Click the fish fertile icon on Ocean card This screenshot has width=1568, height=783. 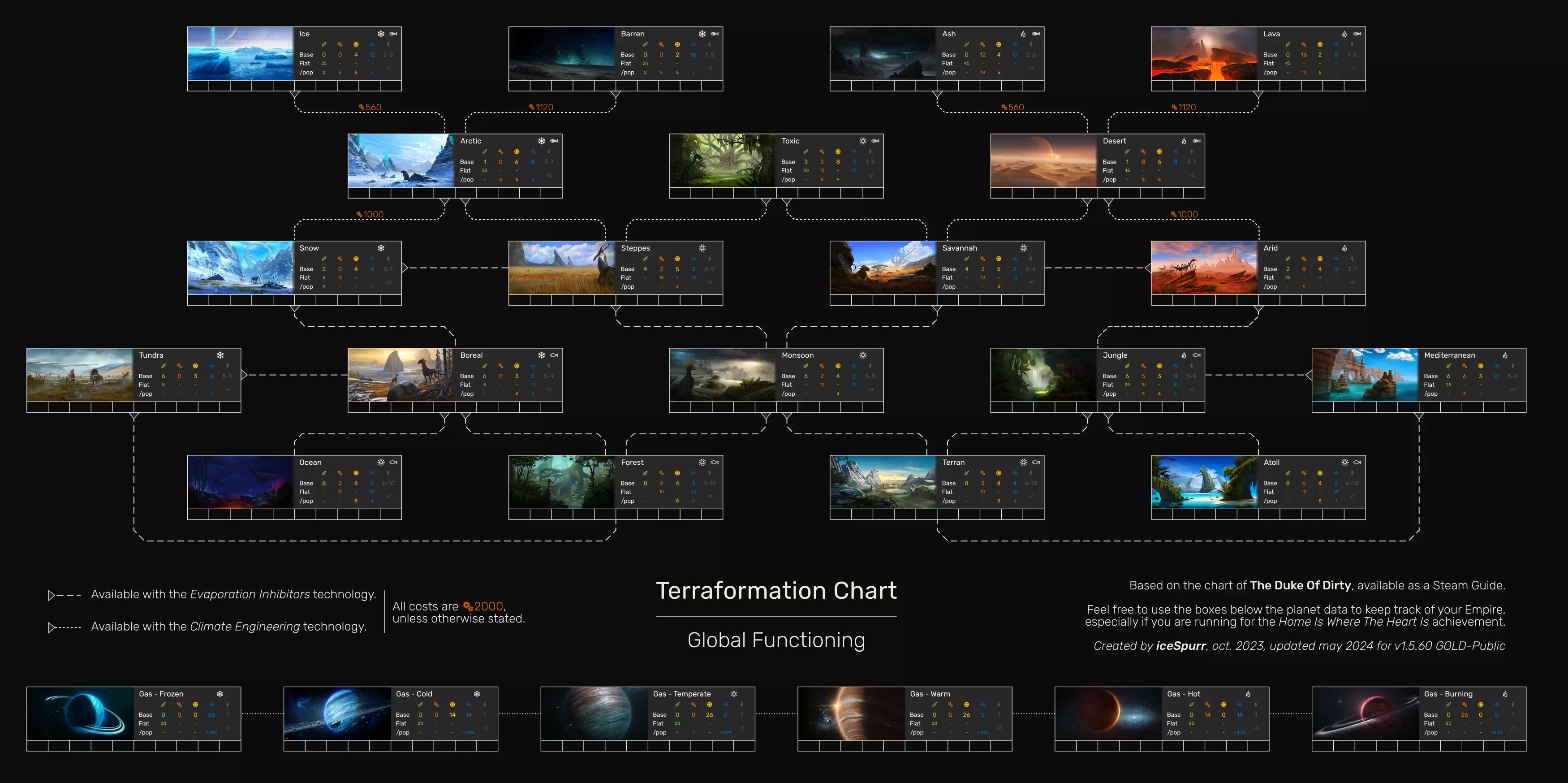(x=394, y=463)
